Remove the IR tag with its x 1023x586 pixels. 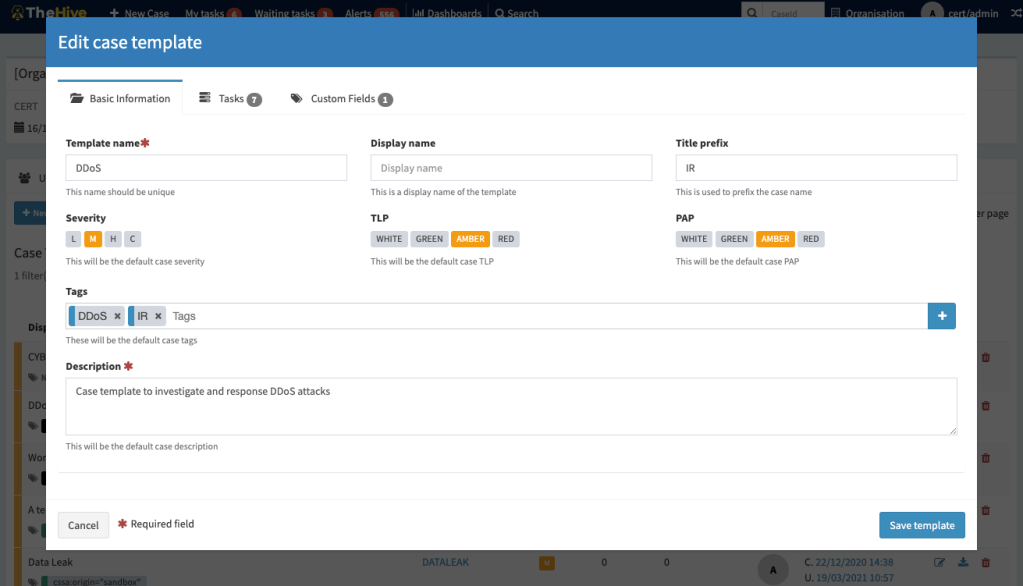tap(158, 316)
